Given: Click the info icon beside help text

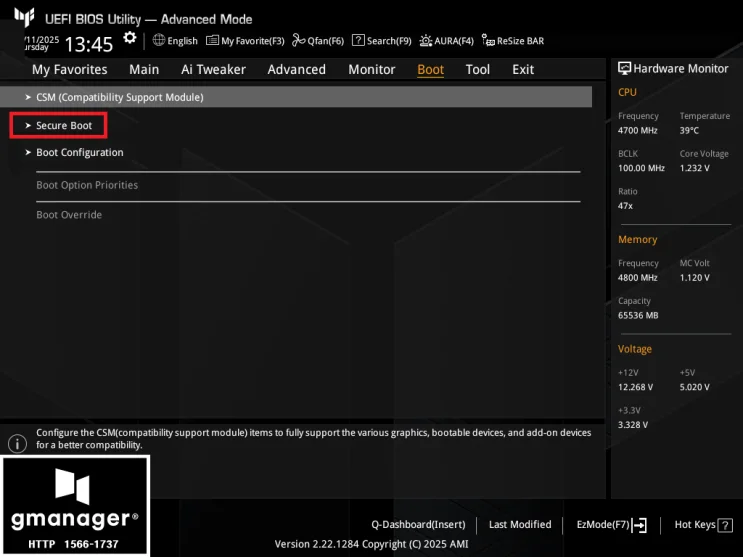Looking at the screenshot, I should coord(18,444).
